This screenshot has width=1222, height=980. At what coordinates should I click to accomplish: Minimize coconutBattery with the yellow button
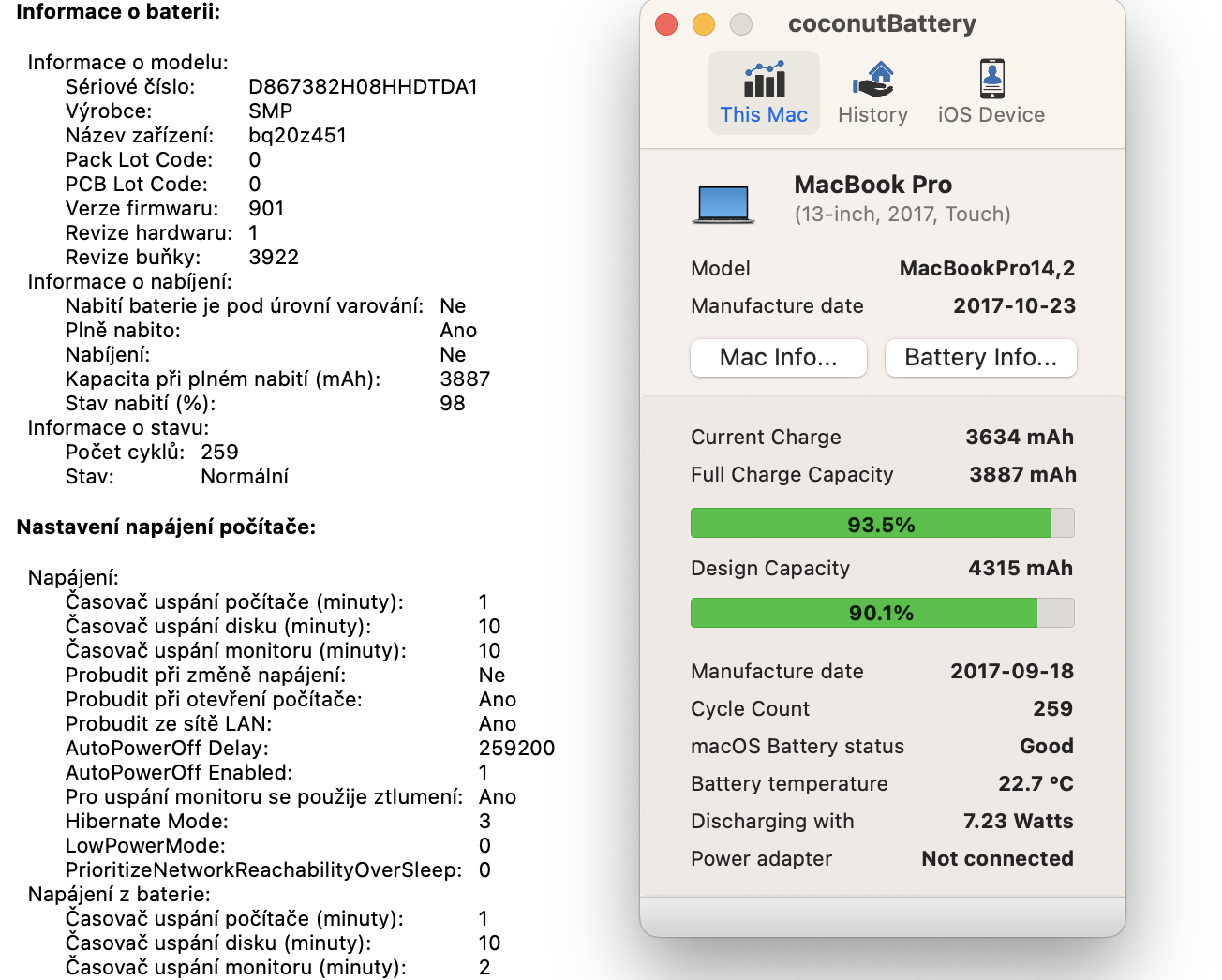coord(704,24)
